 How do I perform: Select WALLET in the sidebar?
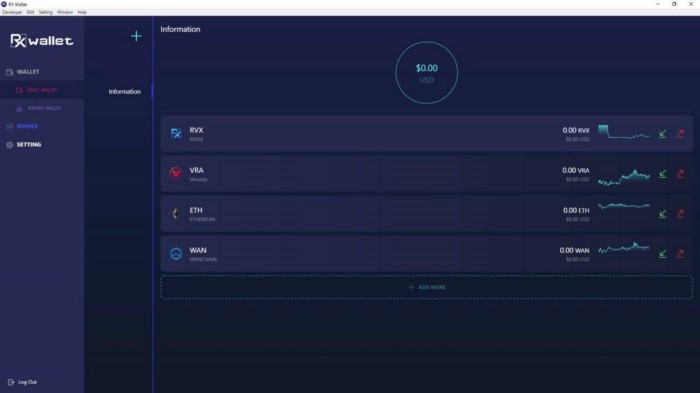pos(28,71)
